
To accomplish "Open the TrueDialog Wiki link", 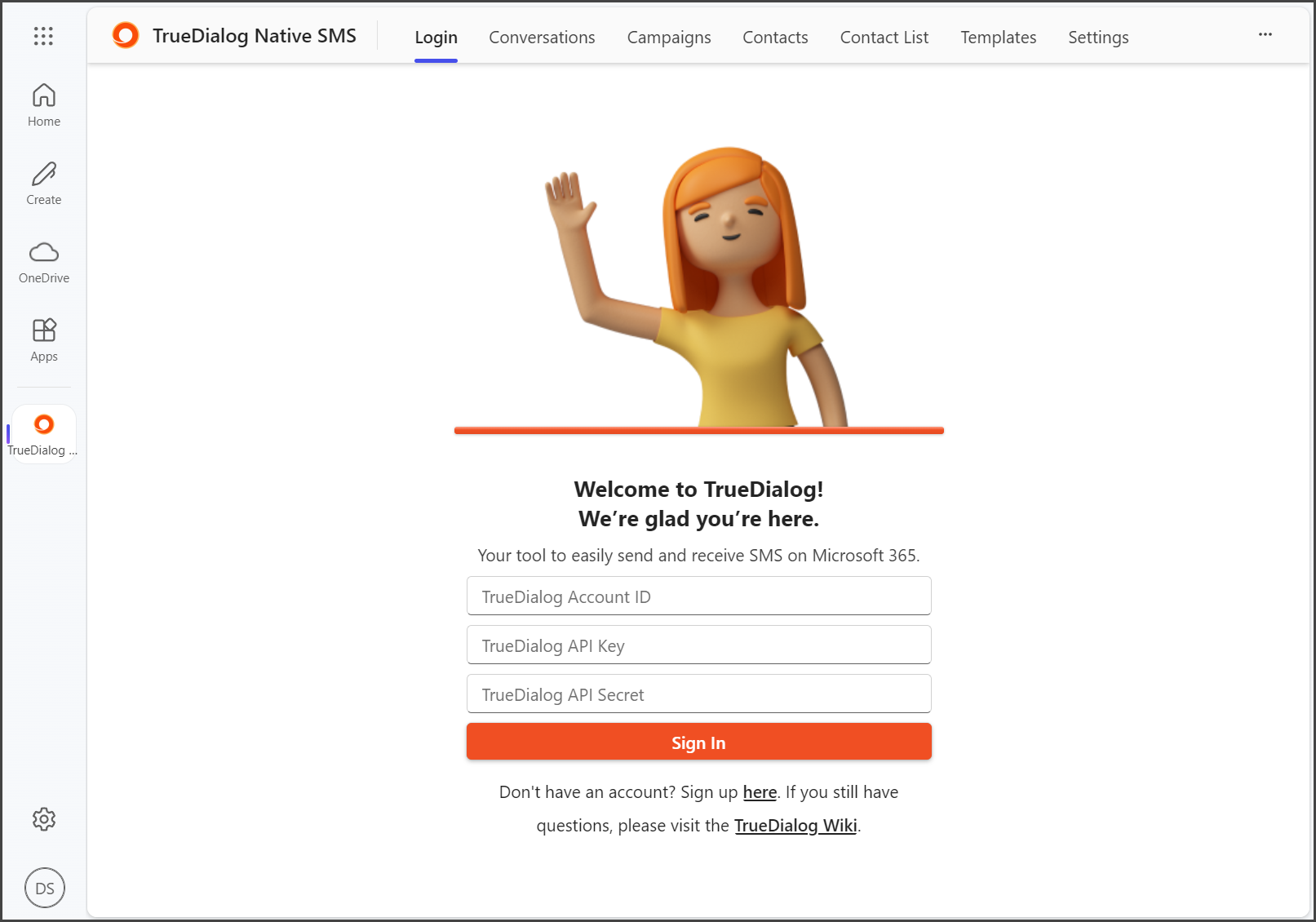I will (795, 826).
